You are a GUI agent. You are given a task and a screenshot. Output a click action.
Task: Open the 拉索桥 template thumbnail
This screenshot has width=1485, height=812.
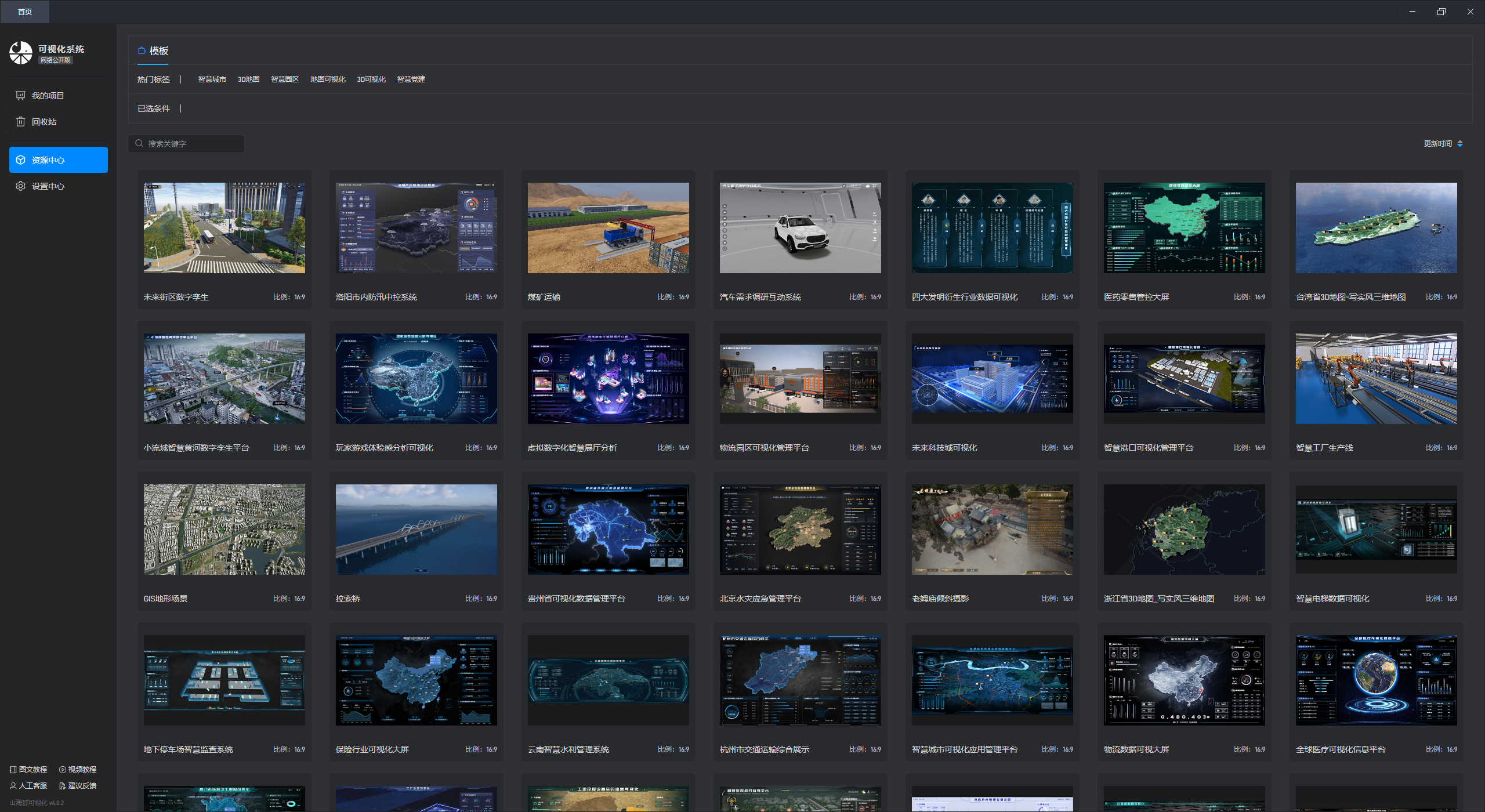click(x=416, y=529)
